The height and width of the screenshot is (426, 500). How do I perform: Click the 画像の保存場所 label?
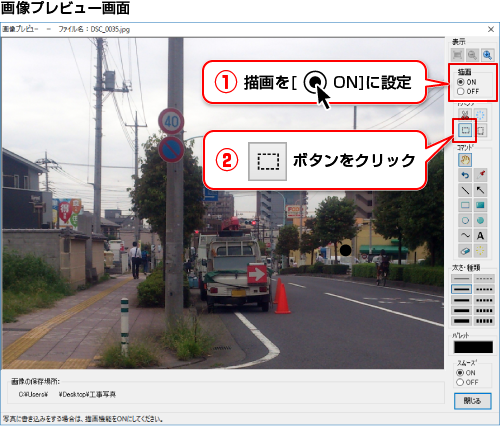click(36, 381)
